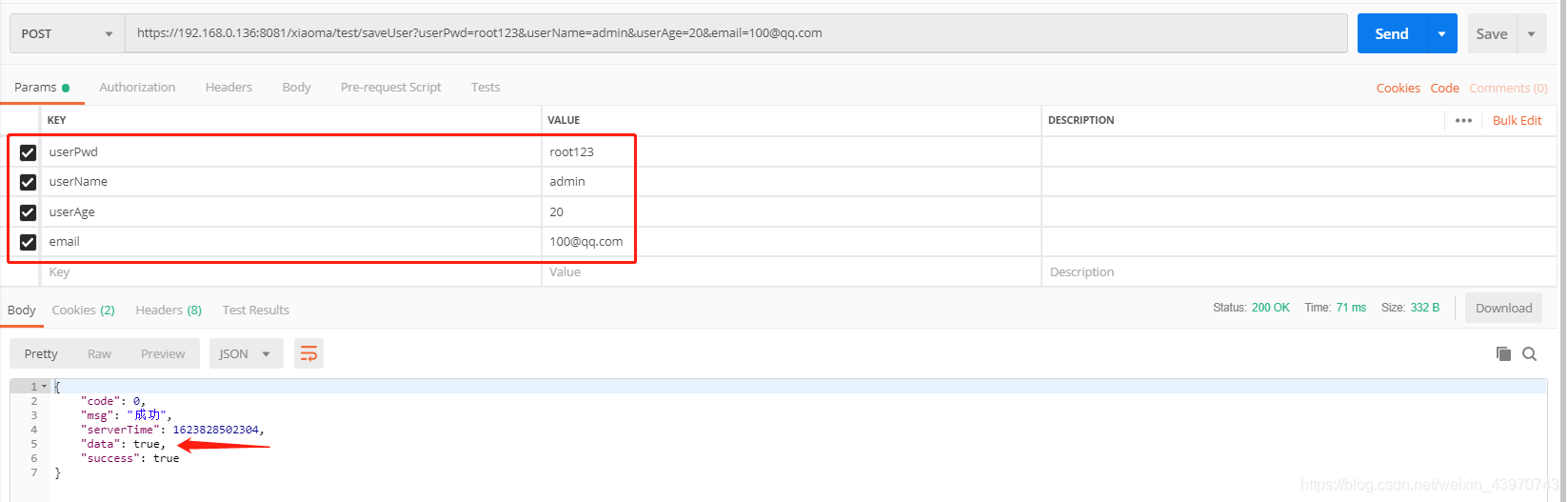Click the serverTime value 1623828502304
This screenshot has height=502, width=1568.
point(216,430)
